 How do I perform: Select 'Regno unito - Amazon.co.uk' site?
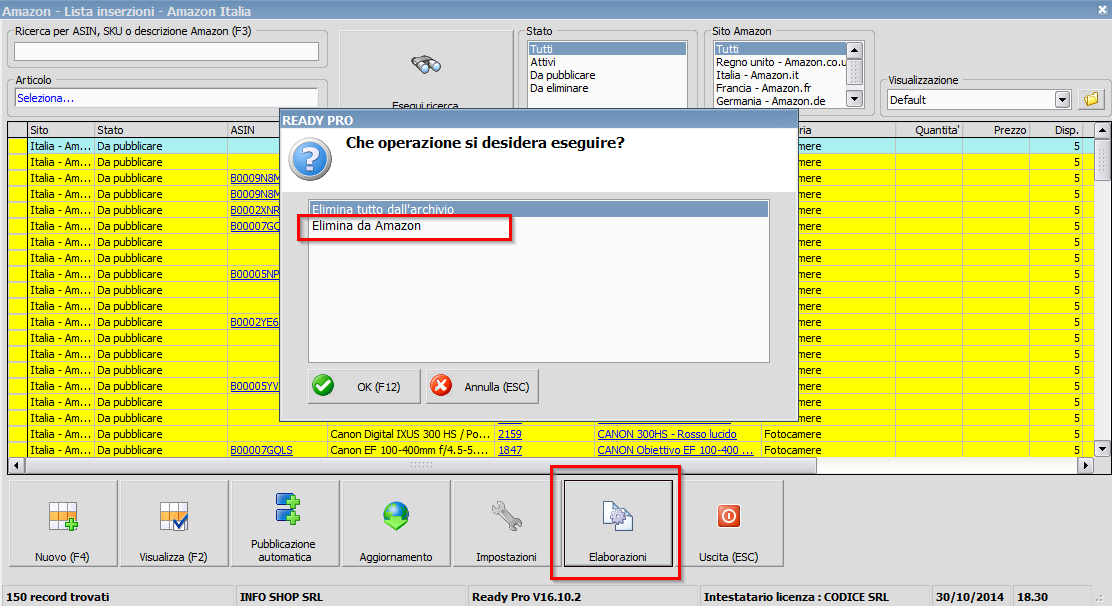click(x=780, y=62)
